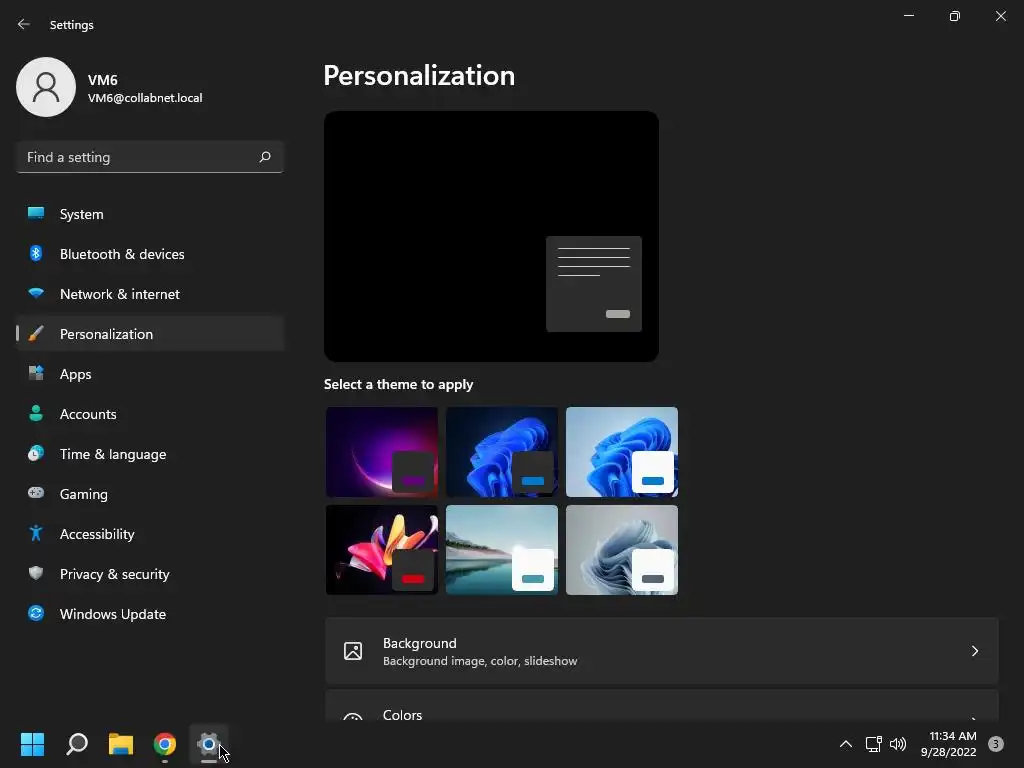Viewport: 1024px width, 768px height.
Task: Click the theme preview image
Action: [x=491, y=236]
